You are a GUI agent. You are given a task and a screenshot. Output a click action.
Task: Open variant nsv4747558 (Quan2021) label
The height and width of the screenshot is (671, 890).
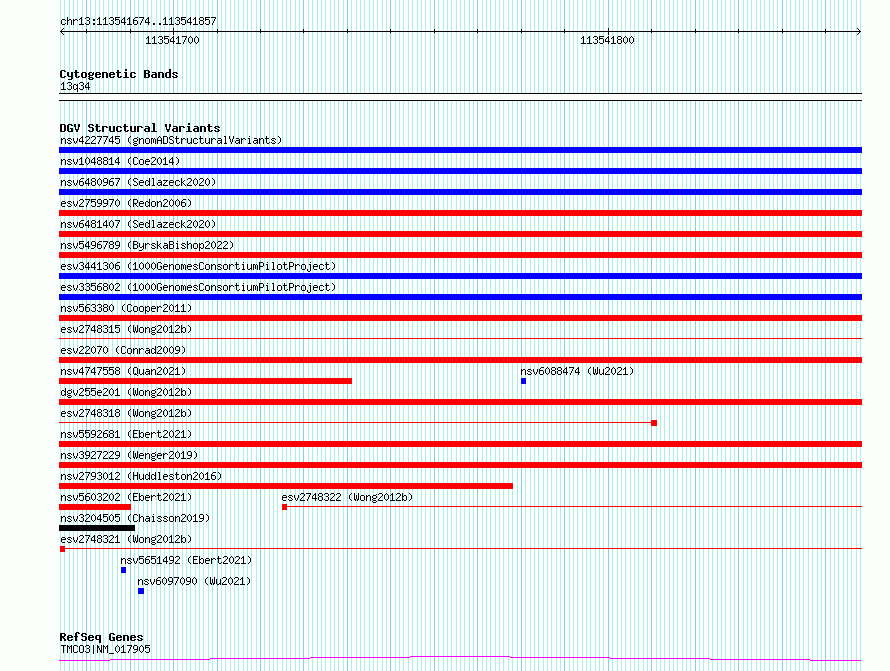pos(123,371)
